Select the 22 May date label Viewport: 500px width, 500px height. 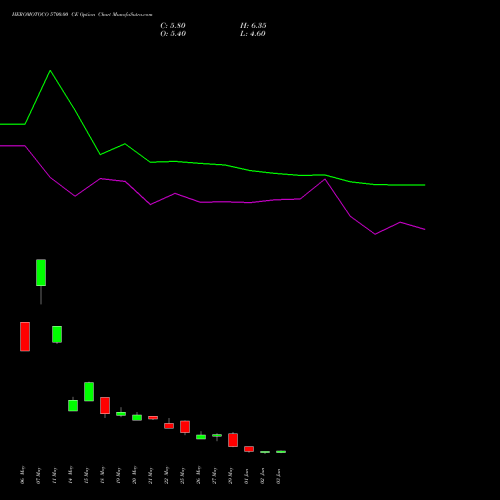tap(167, 475)
